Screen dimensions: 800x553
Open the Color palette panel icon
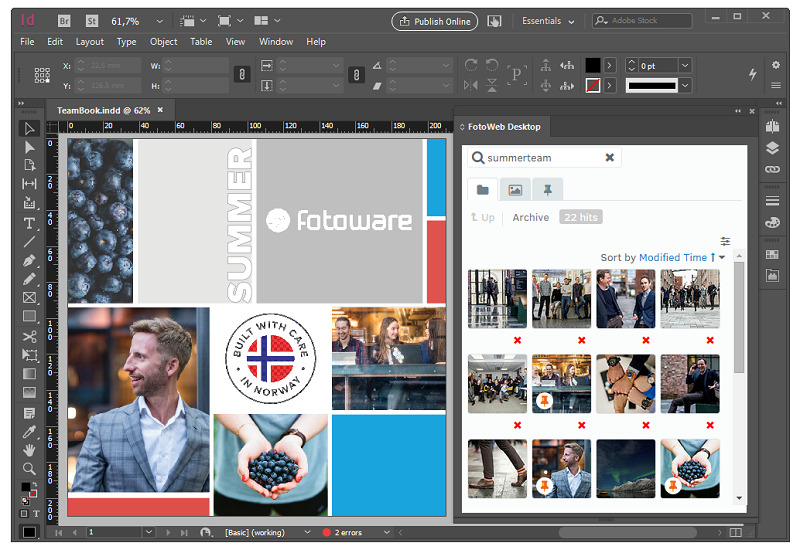[772, 222]
